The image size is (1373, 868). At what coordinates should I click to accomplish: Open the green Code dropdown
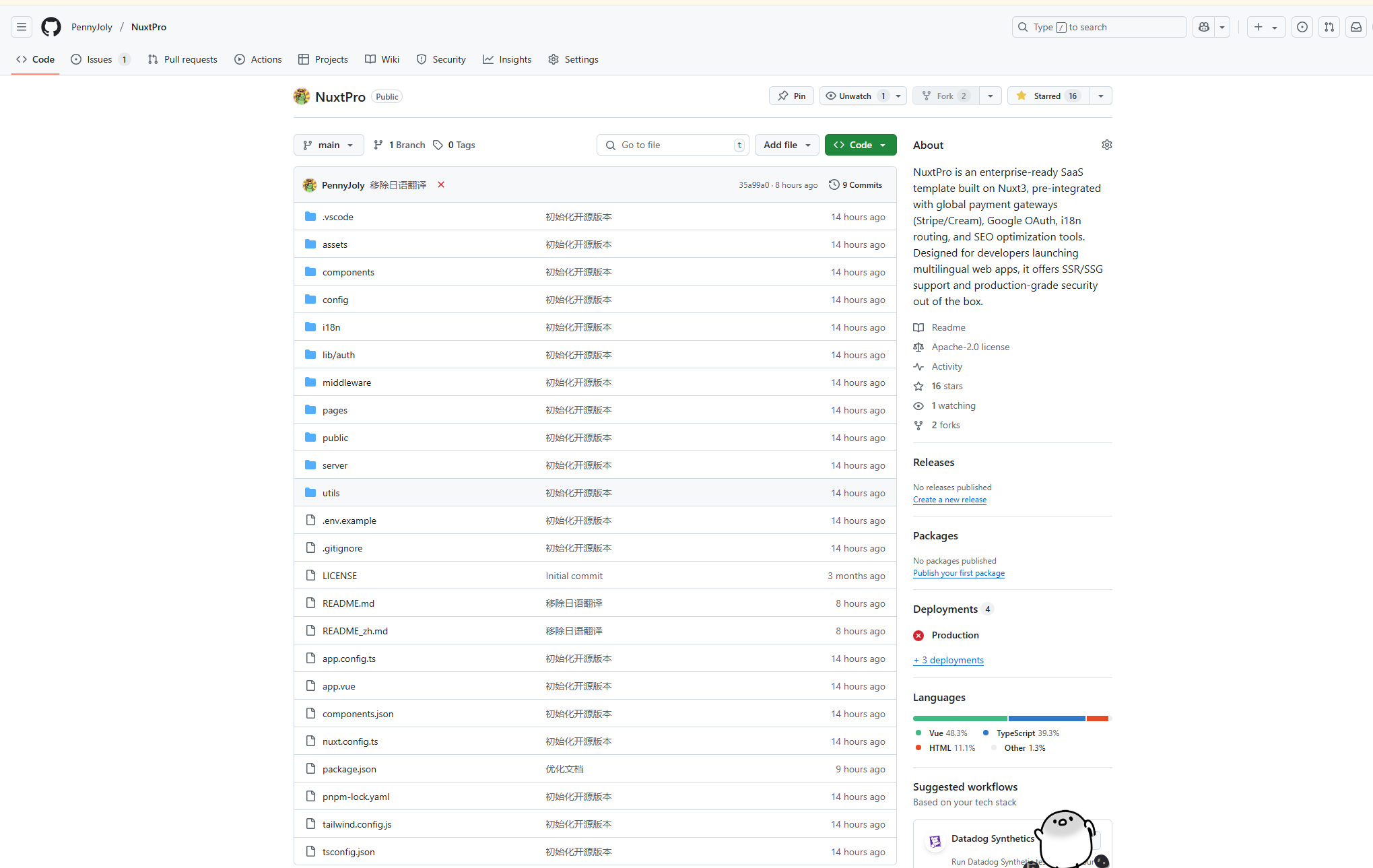pos(861,145)
